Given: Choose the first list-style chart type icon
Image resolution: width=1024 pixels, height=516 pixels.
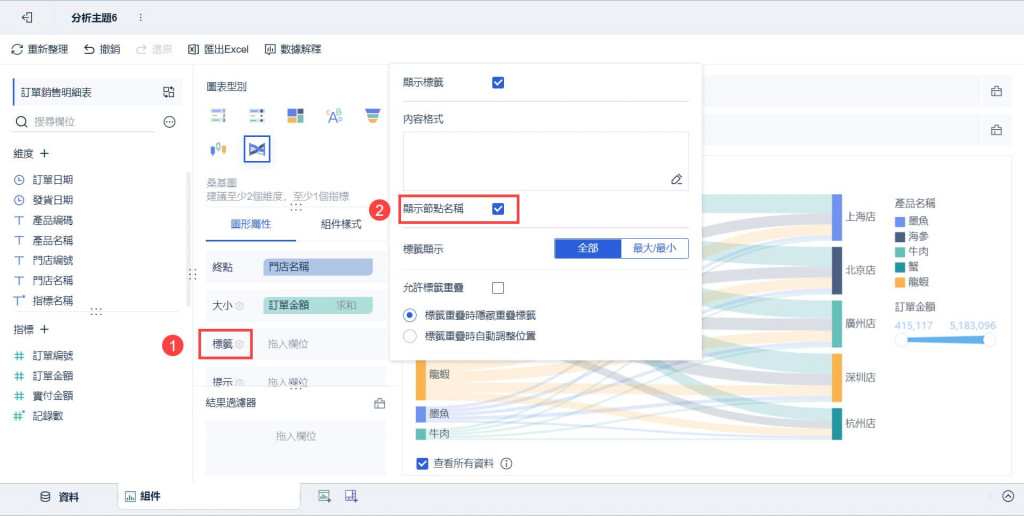Looking at the screenshot, I should tap(218, 116).
